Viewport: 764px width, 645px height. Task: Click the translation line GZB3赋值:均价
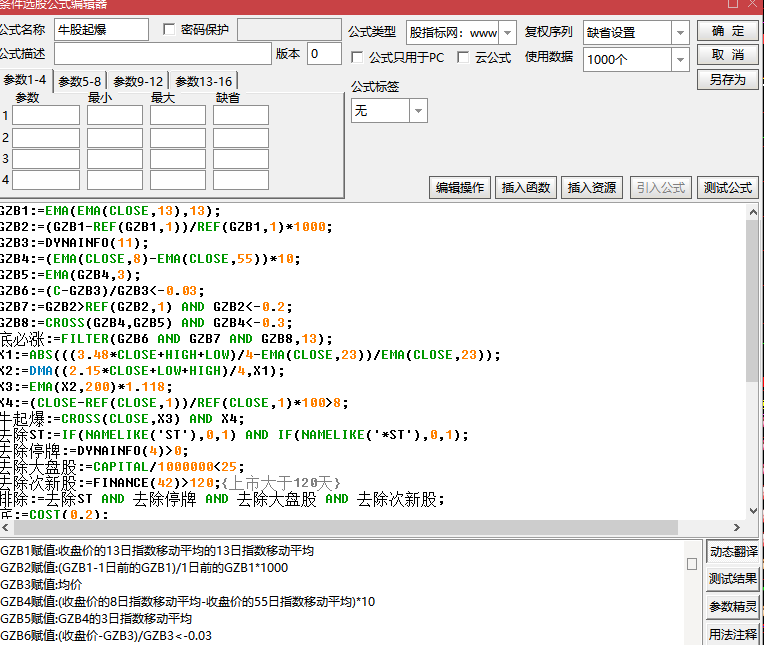pos(41,585)
